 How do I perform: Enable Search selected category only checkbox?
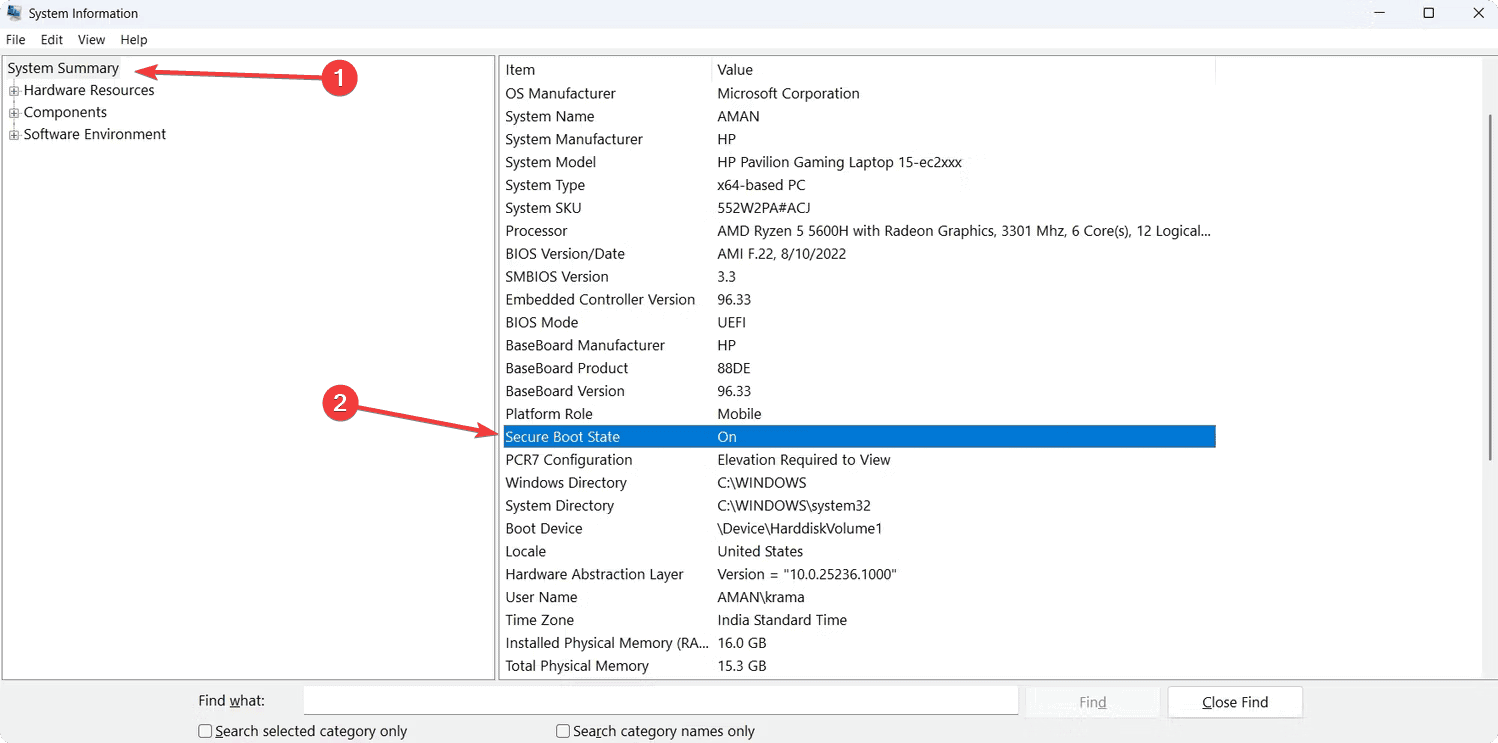[205, 731]
